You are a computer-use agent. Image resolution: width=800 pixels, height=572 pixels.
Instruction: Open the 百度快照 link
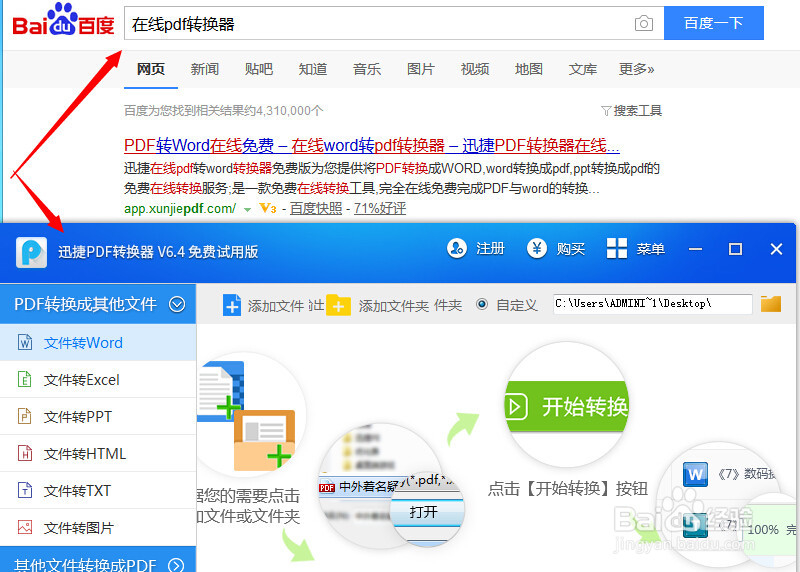click(x=316, y=208)
